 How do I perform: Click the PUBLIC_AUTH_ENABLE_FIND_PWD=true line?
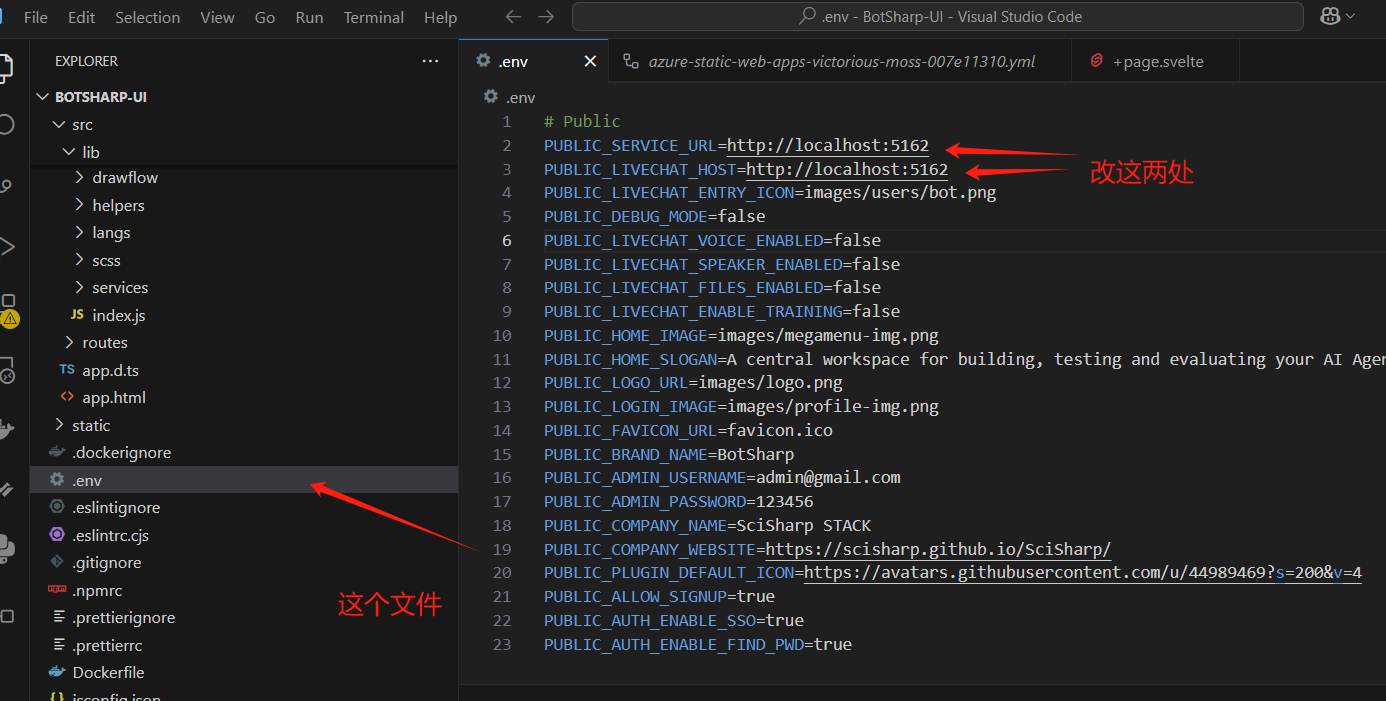coord(698,645)
